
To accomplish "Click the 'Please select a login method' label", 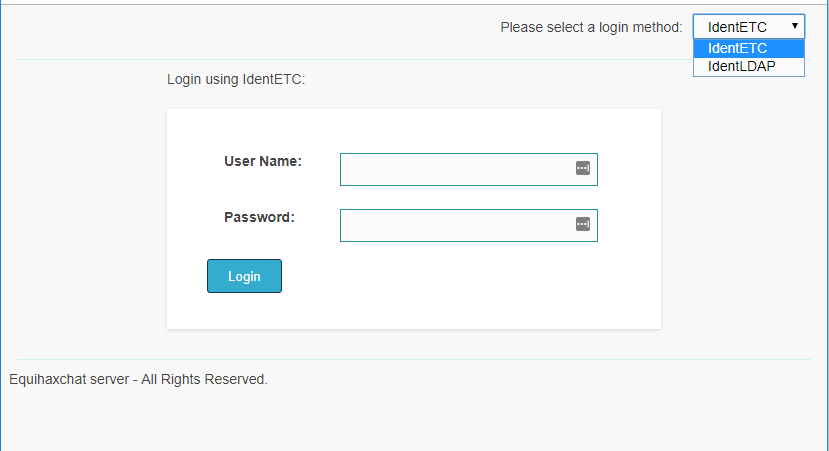I will point(591,27).
